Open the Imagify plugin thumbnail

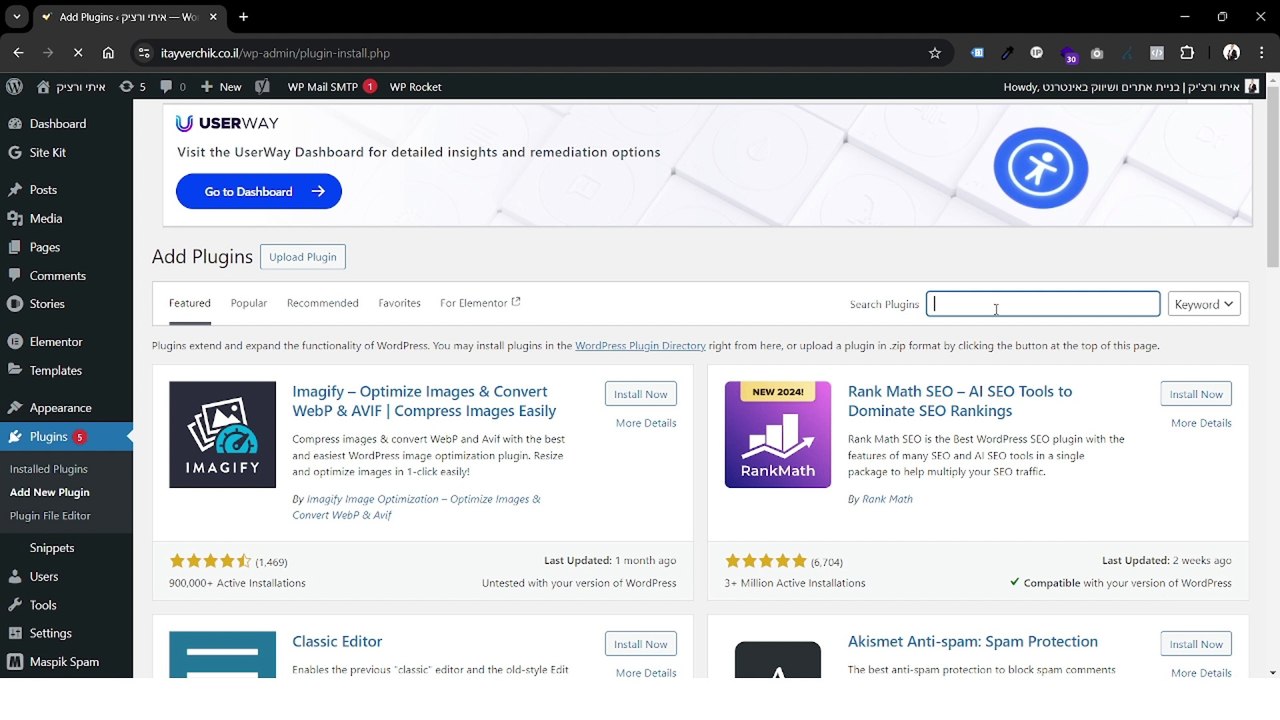(x=222, y=435)
